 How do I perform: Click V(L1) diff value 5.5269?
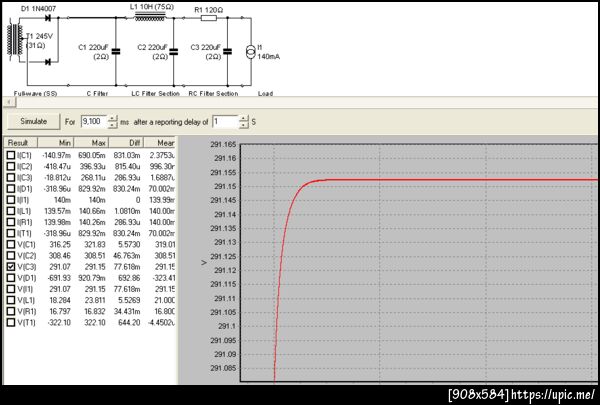click(x=129, y=300)
